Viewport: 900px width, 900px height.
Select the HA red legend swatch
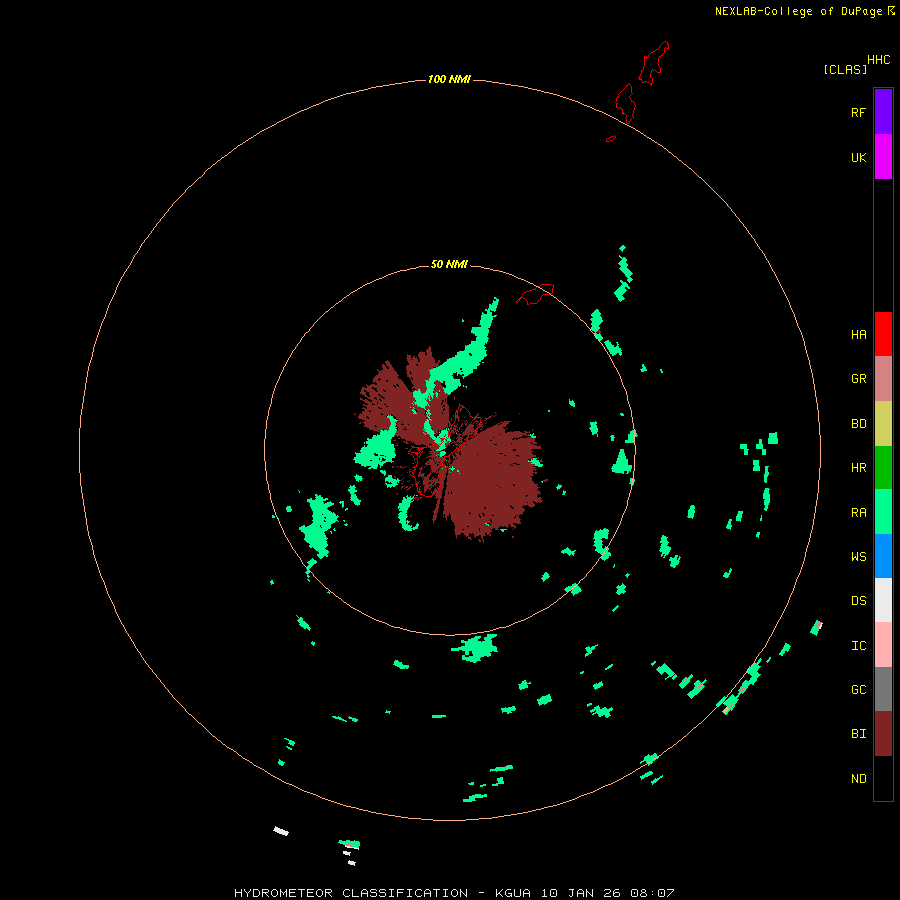point(883,334)
